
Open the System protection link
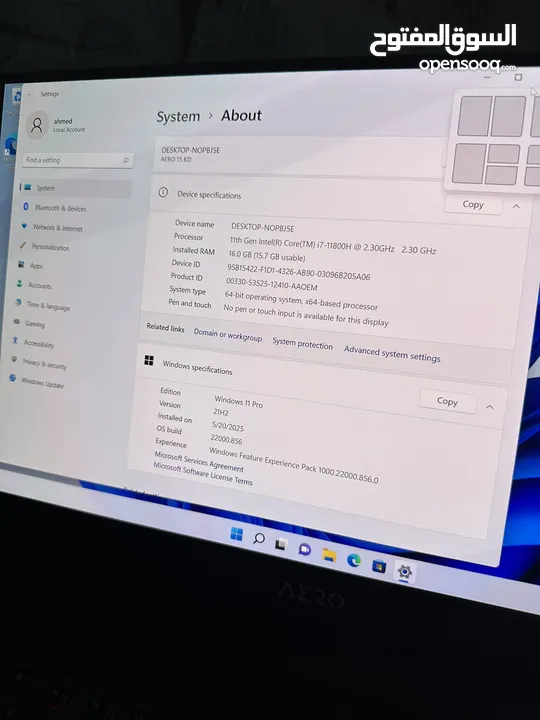pyautogui.click(x=303, y=343)
